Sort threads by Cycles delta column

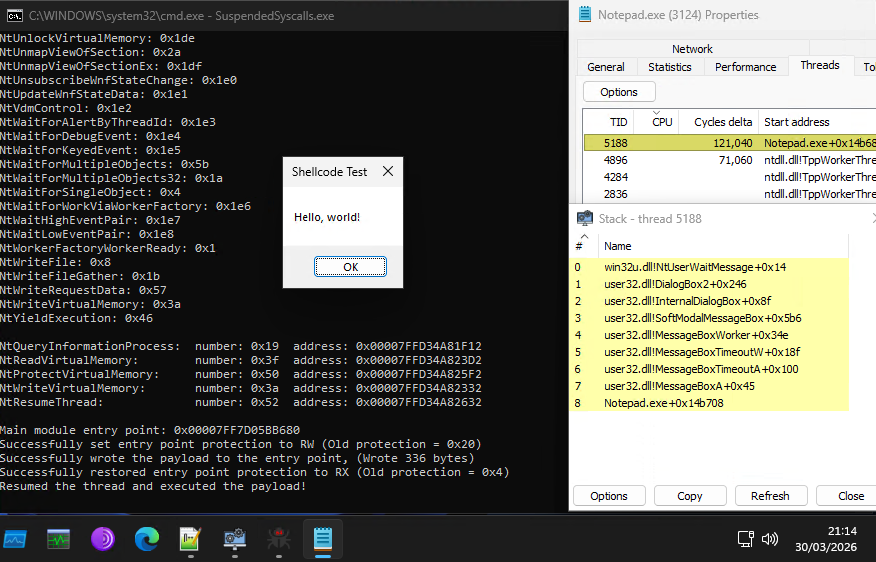[718, 122]
